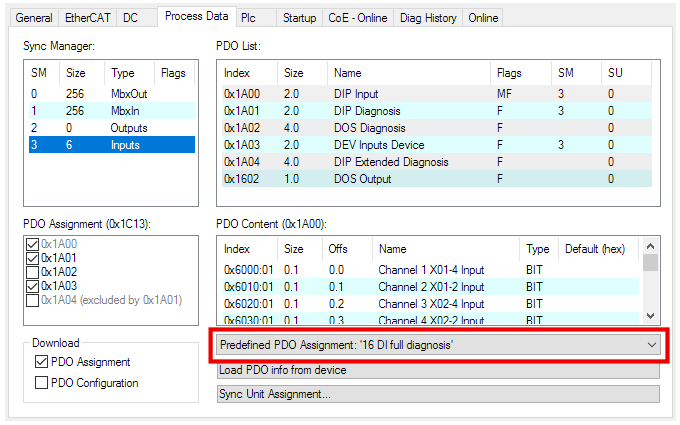Open the Predefined PDO Assignment dropdown
680x425 pixels.
438,345
